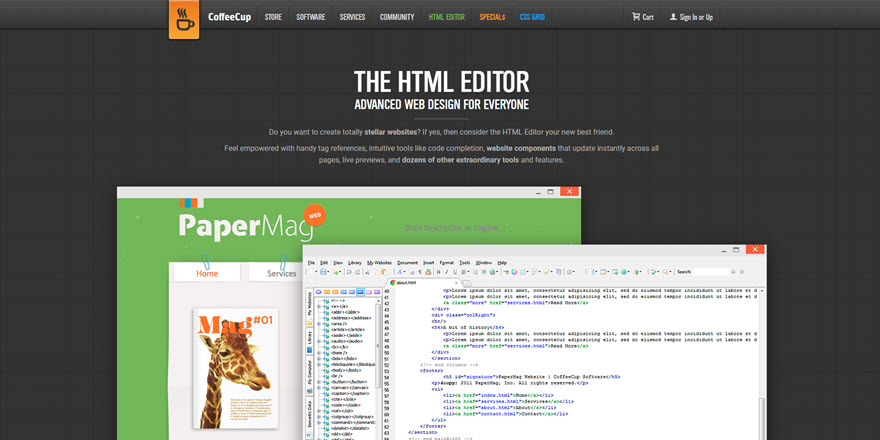Open the Format menu
Screen dimensions: 880x440
[x=447, y=263]
